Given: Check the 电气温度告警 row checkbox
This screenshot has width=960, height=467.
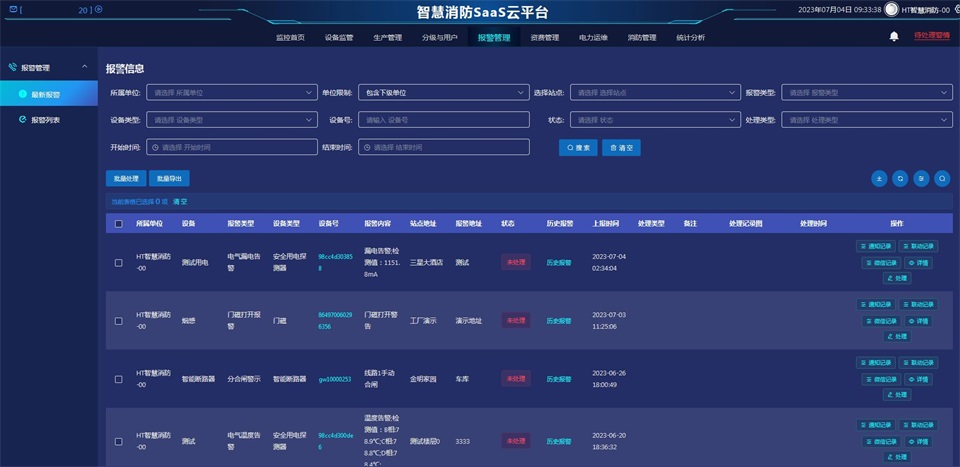Looking at the screenshot, I should tap(119, 441).
